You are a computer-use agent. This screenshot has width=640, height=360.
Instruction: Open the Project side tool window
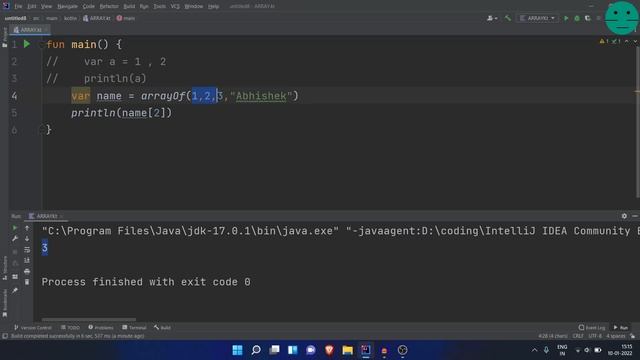tap(4, 38)
